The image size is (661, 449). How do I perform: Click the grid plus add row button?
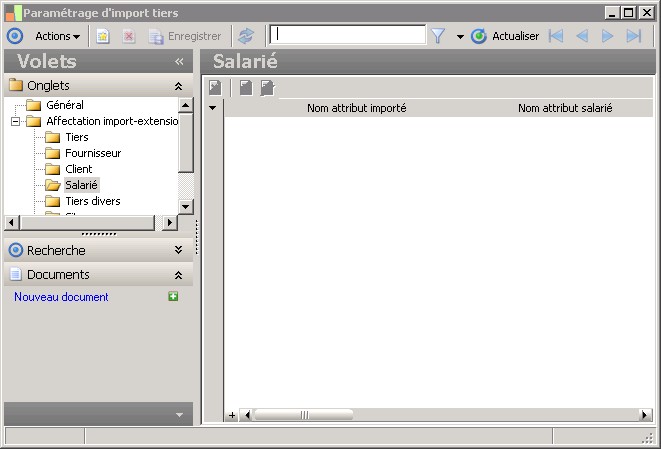coord(232,415)
